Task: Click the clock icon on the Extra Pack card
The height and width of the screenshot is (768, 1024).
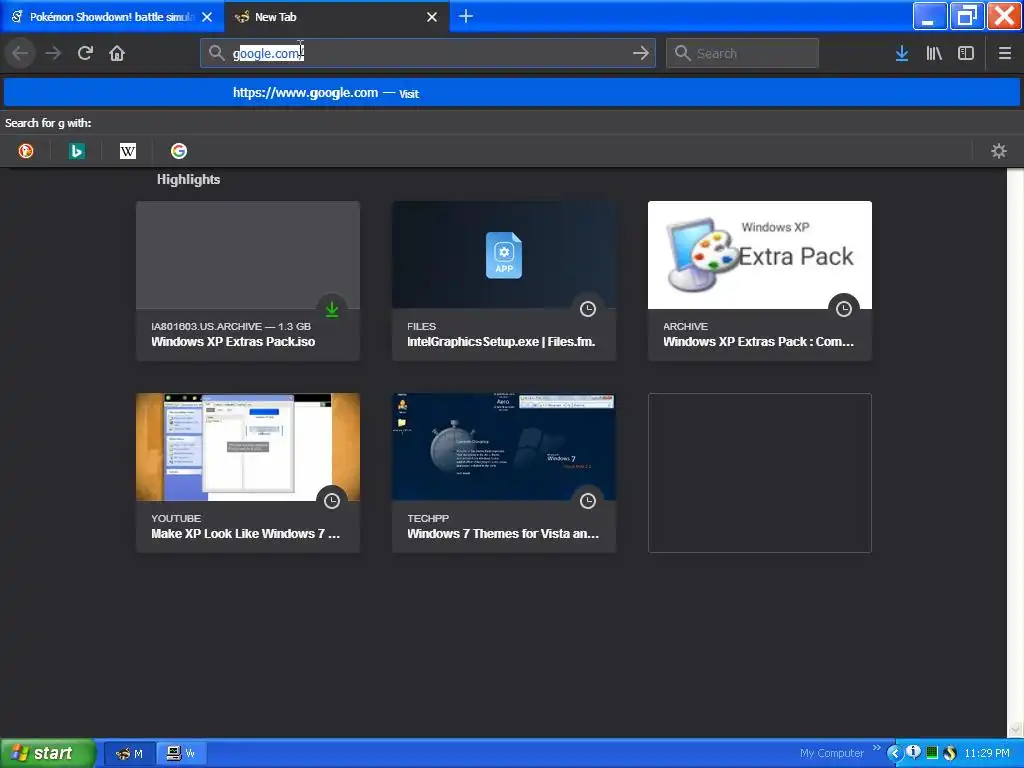Action: pyautogui.click(x=844, y=309)
